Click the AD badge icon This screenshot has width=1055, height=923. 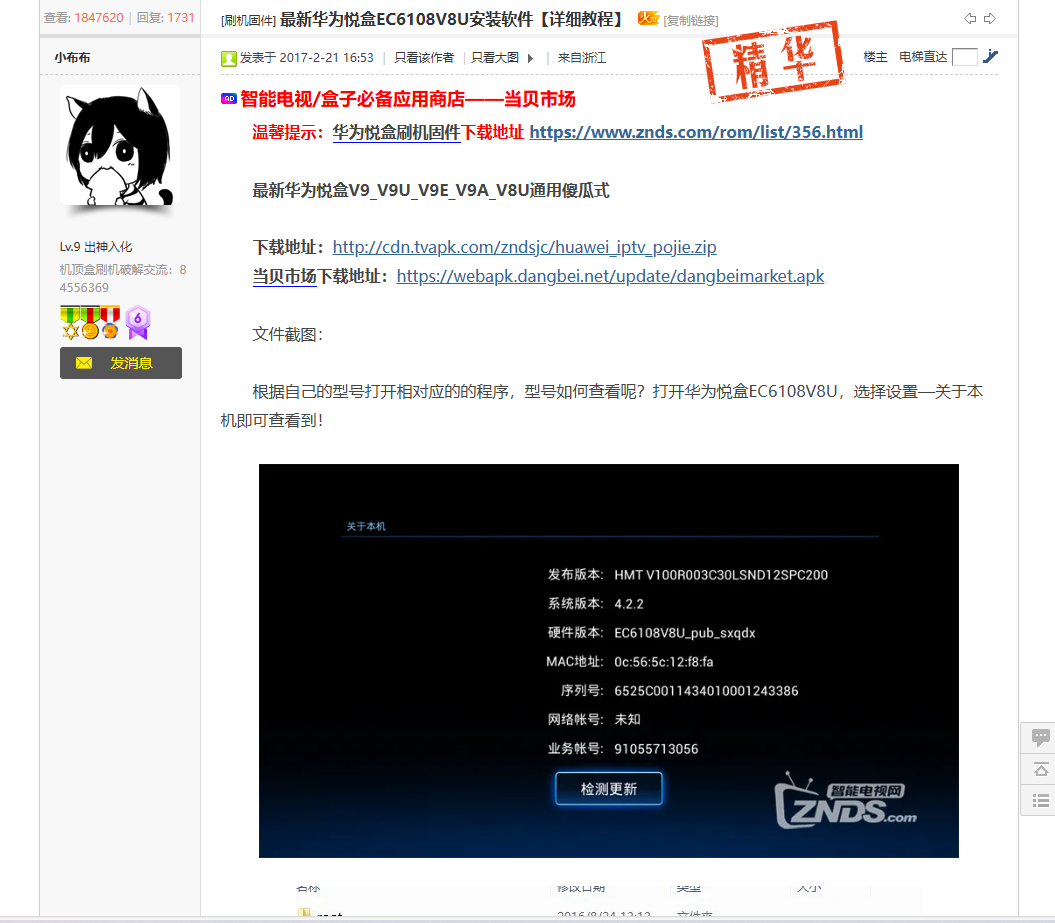coord(229,99)
